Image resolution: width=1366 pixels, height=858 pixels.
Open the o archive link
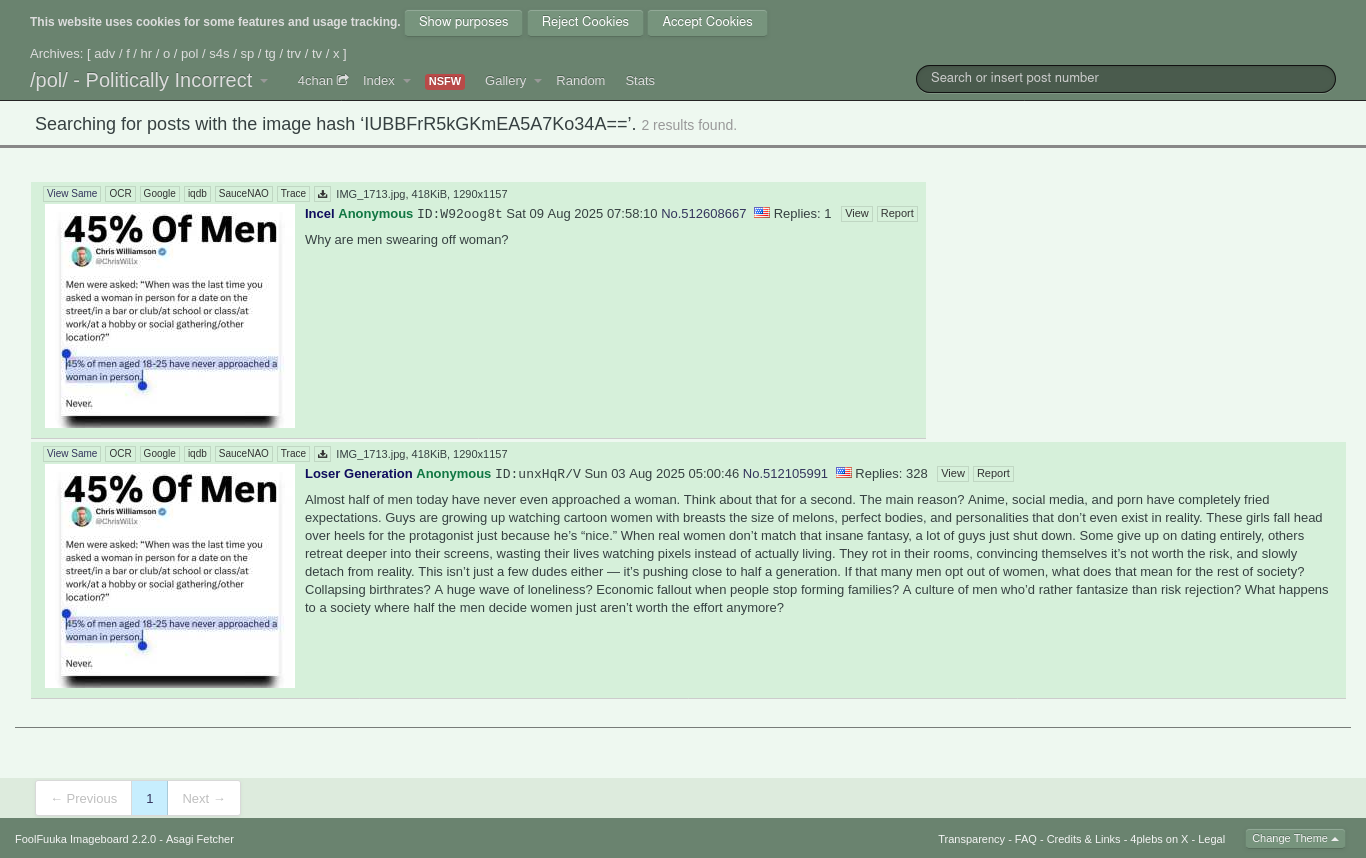[166, 54]
